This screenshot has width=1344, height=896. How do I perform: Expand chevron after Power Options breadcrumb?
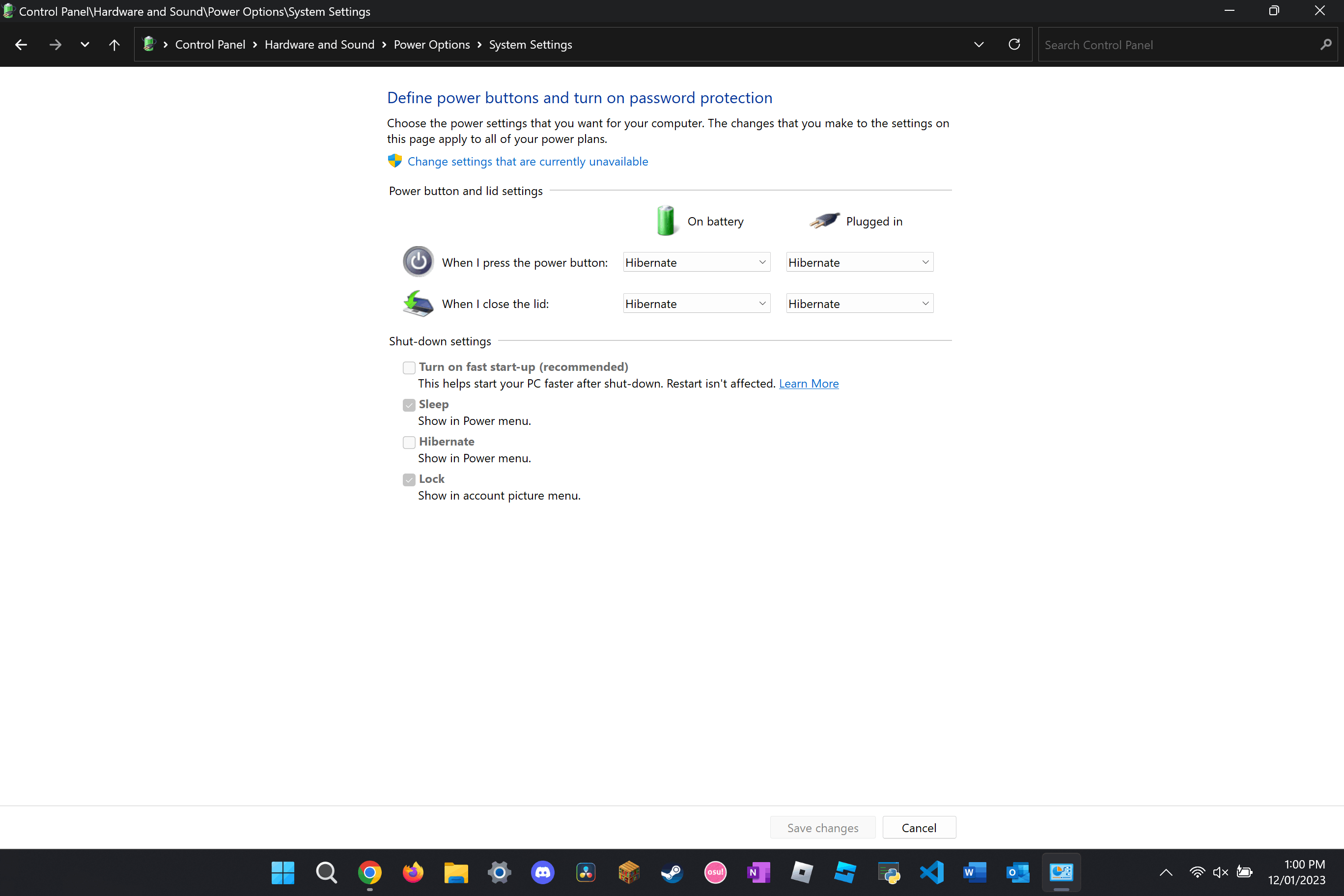coord(479,45)
